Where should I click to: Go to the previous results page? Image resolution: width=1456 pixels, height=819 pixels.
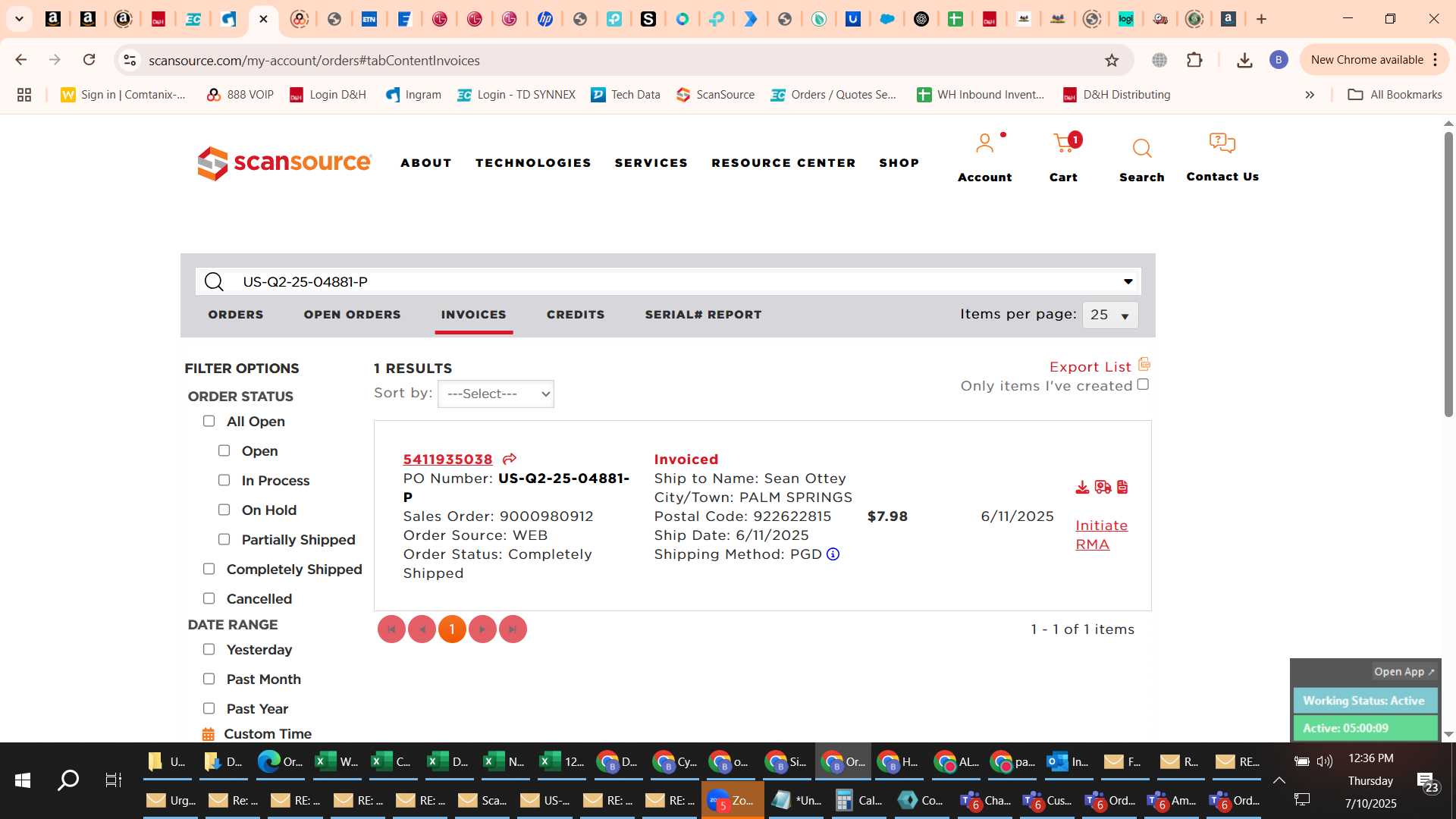(422, 629)
